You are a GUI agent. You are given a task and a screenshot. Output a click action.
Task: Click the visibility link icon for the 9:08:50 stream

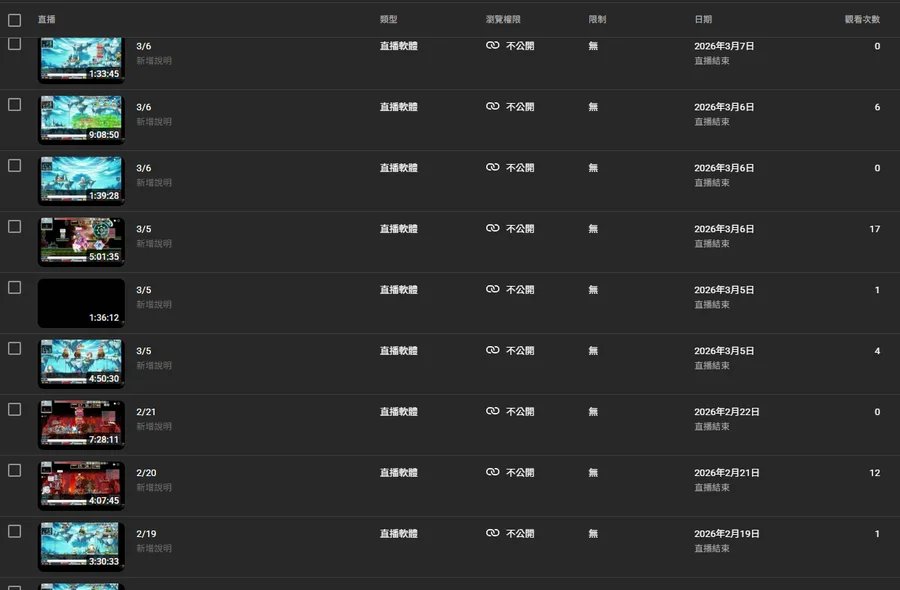(492, 107)
